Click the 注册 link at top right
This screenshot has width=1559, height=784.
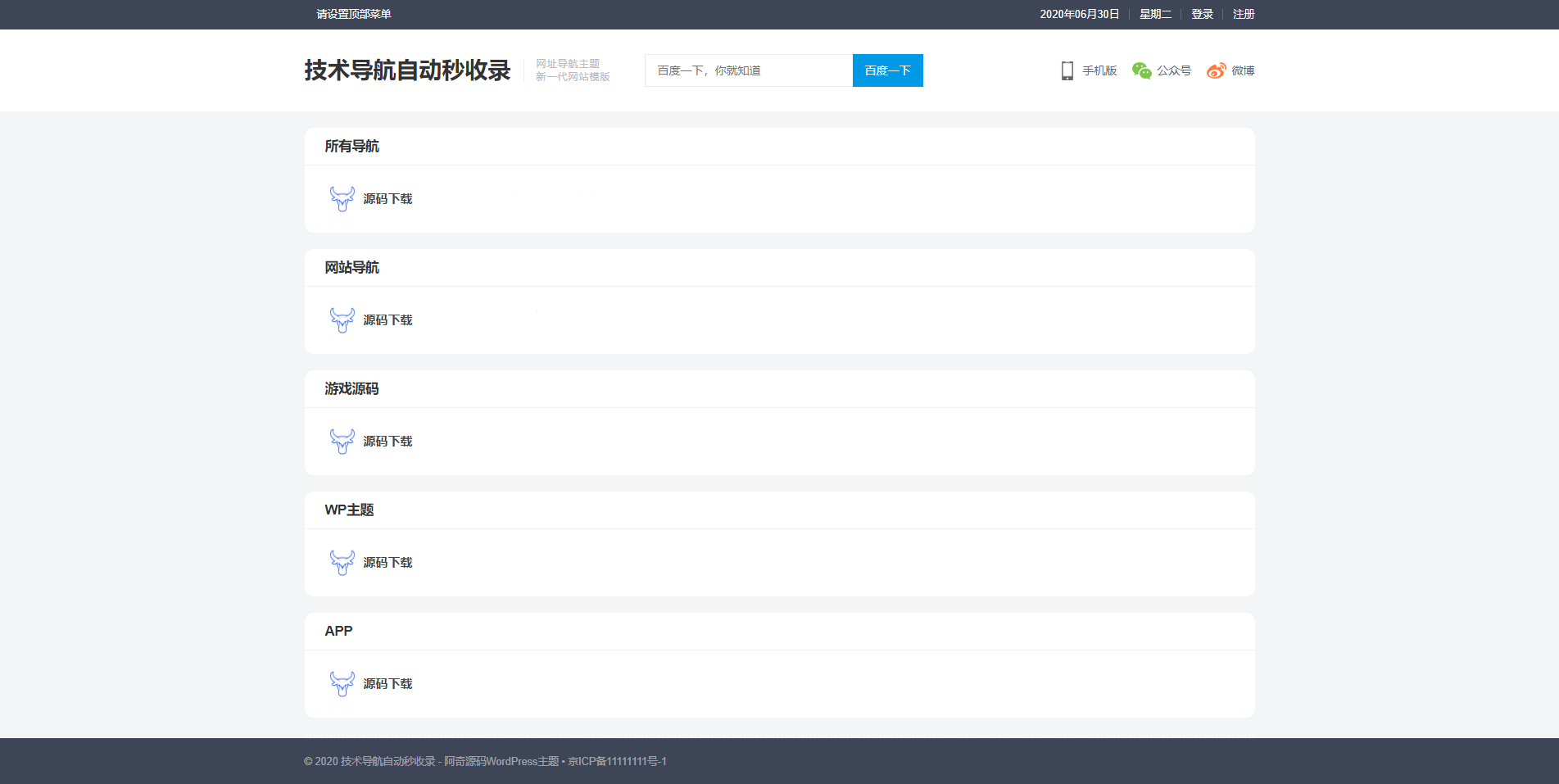1242,14
